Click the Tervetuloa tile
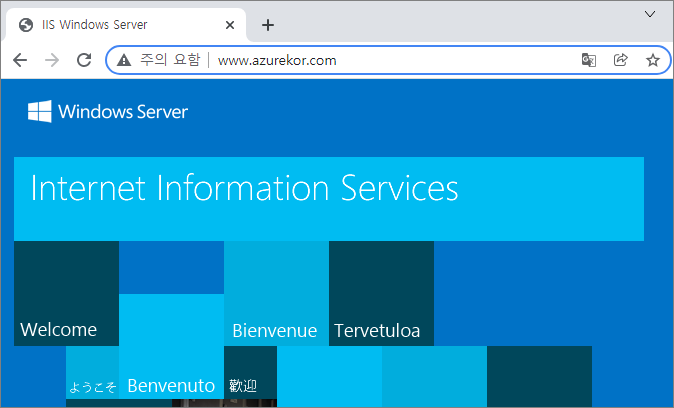 (381, 293)
